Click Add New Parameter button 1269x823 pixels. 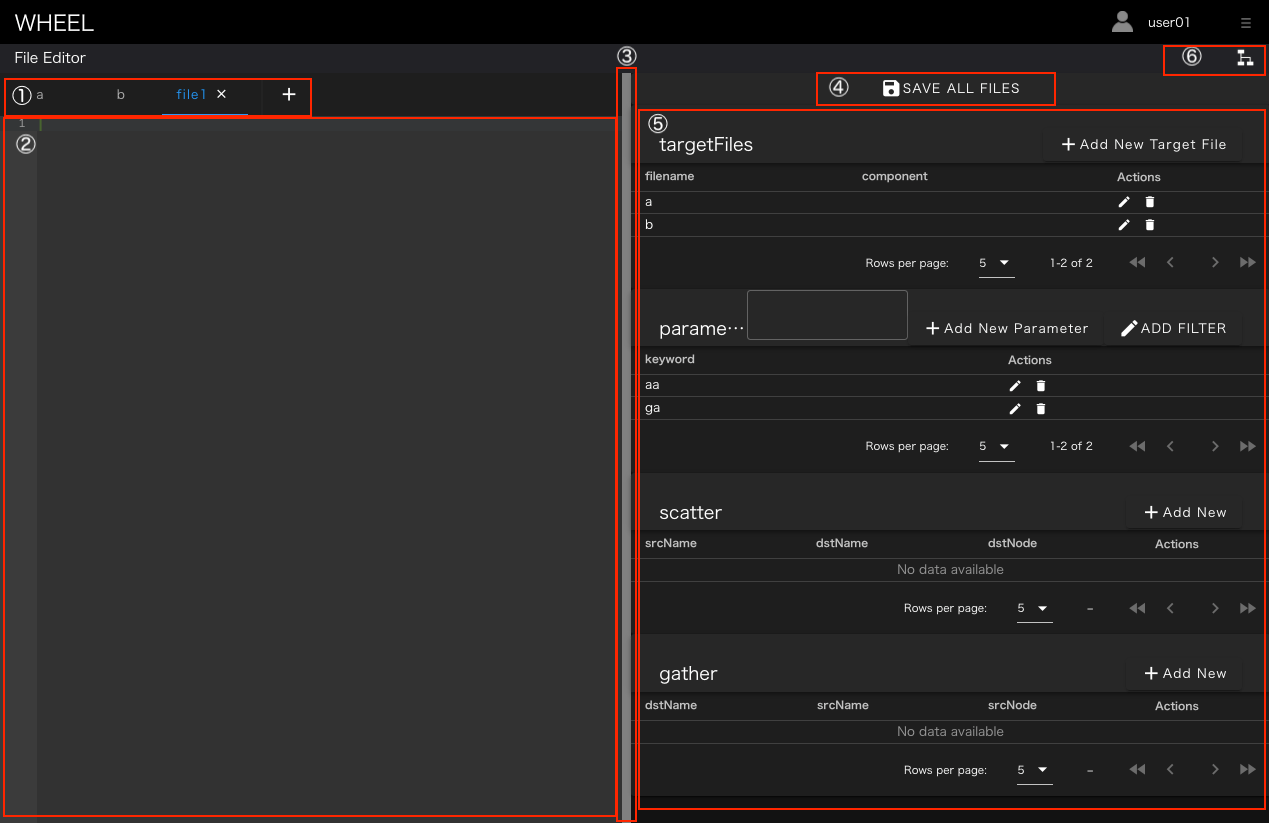[1006, 328]
